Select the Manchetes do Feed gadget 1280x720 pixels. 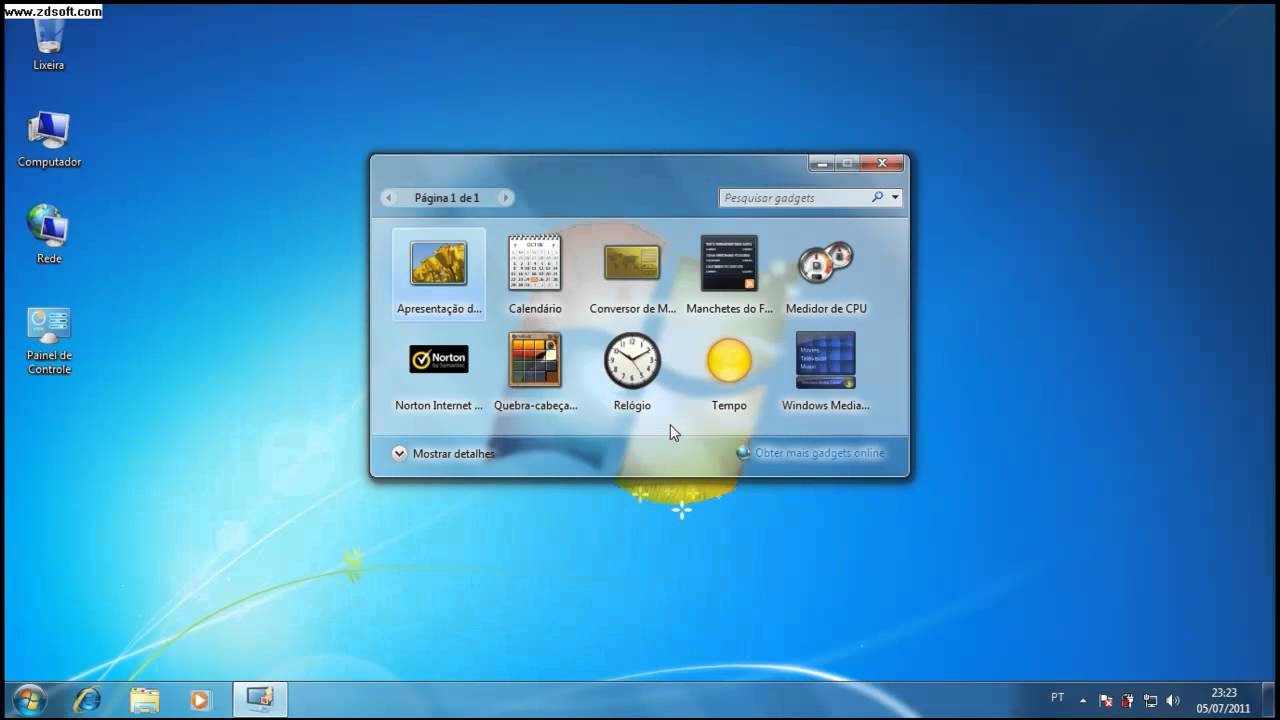tap(729, 273)
